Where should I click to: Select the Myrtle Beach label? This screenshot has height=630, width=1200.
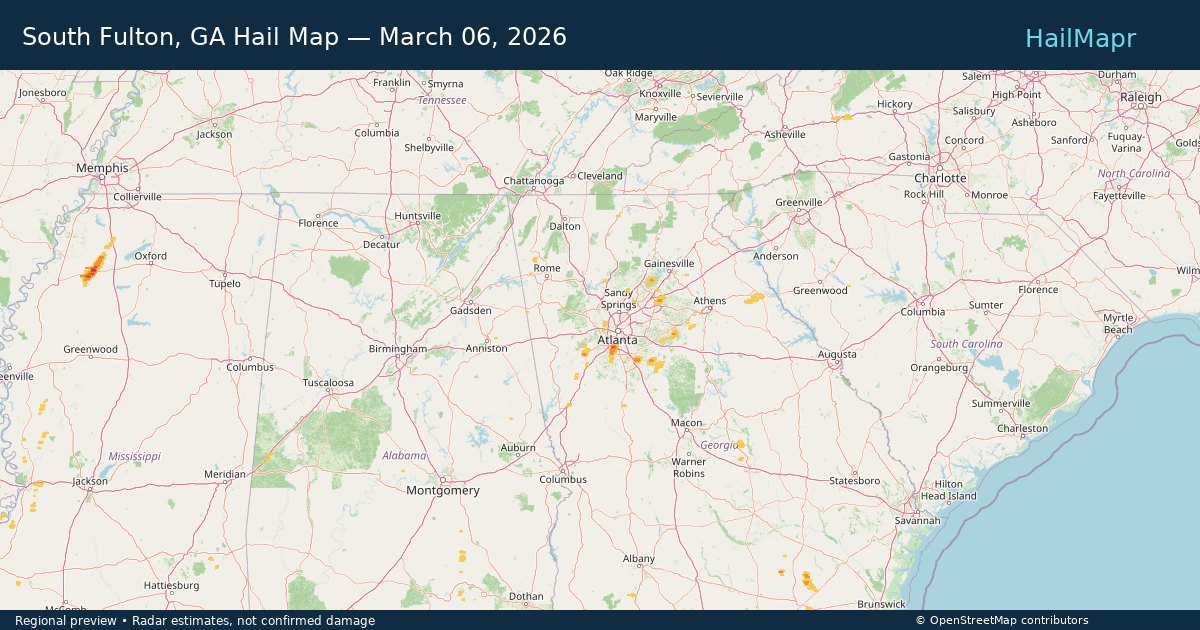click(x=1118, y=324)
